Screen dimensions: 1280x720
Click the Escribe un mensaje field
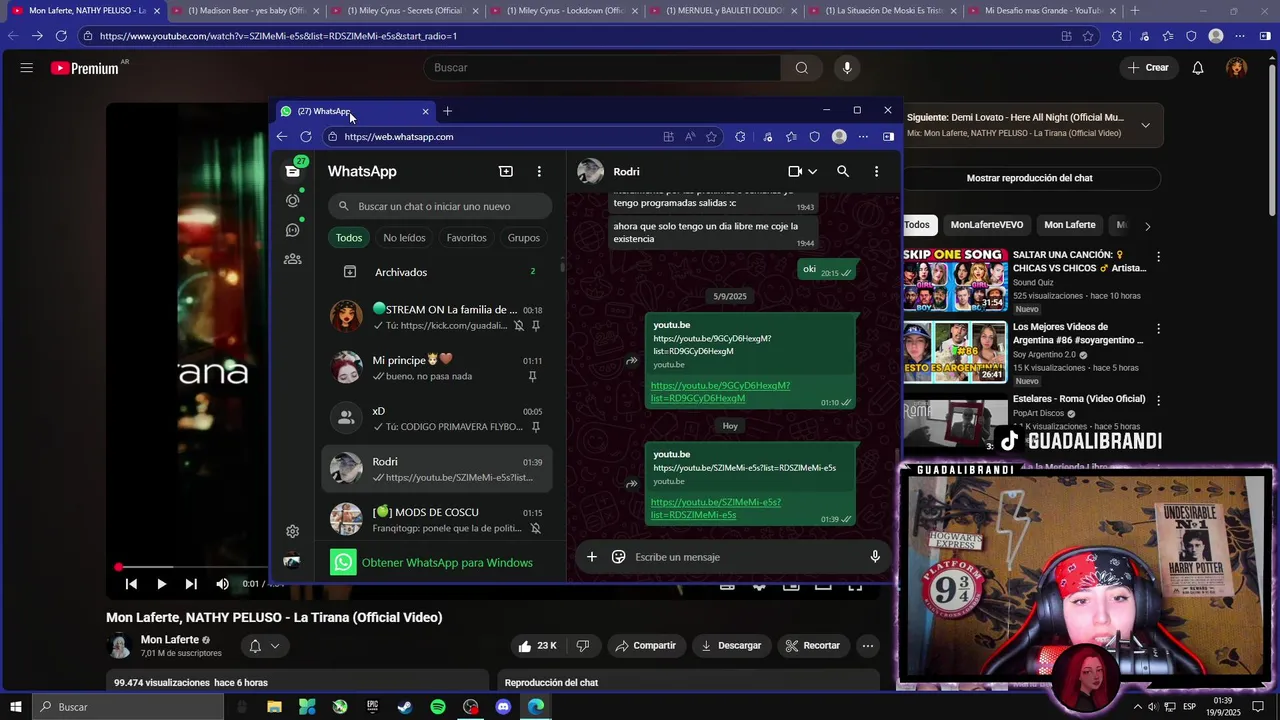(x=745, y=557)
